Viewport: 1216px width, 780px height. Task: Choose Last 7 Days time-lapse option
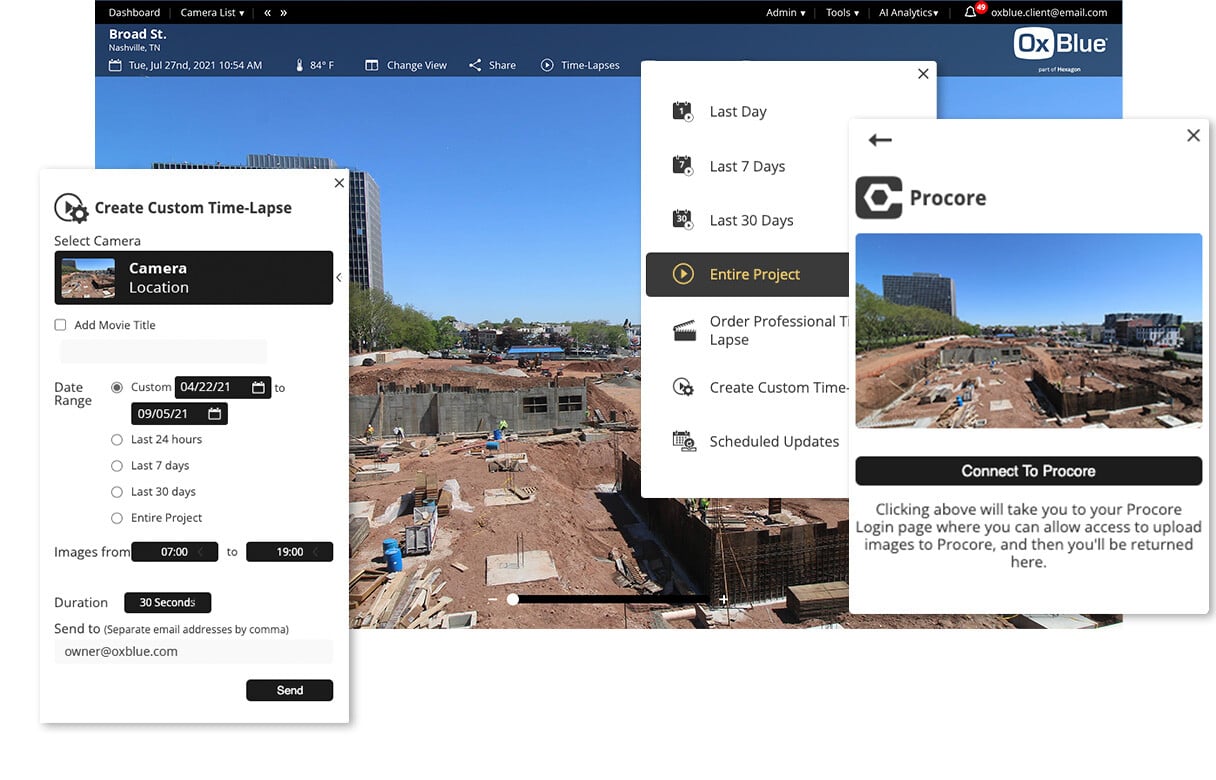click(745, 166)
